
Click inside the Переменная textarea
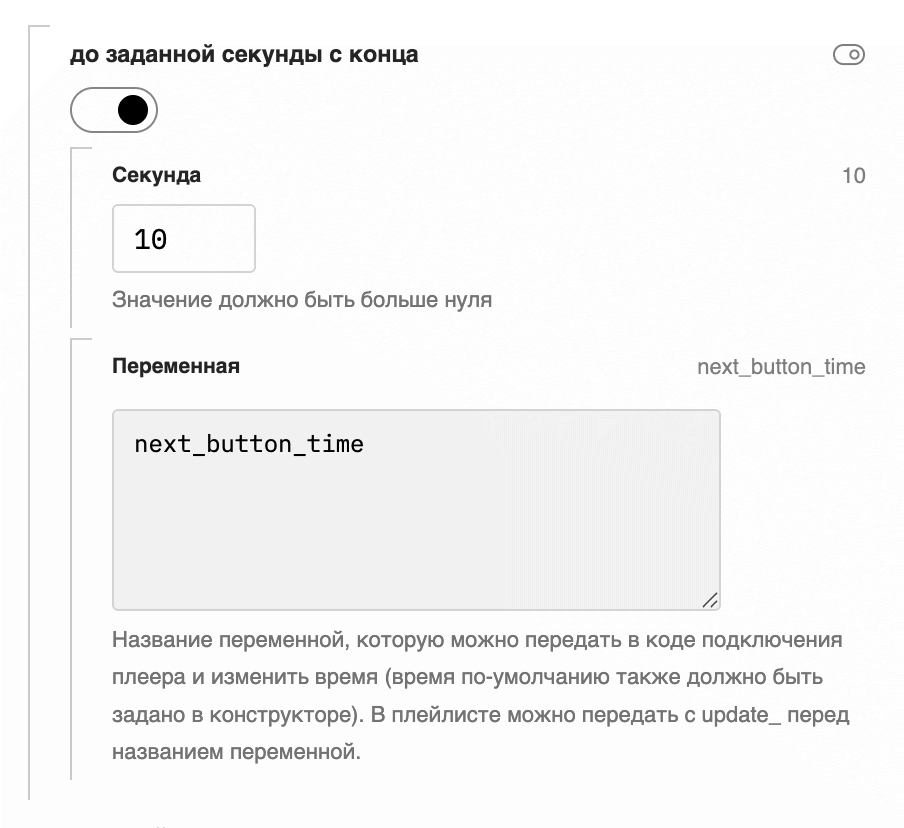(416, 509)
